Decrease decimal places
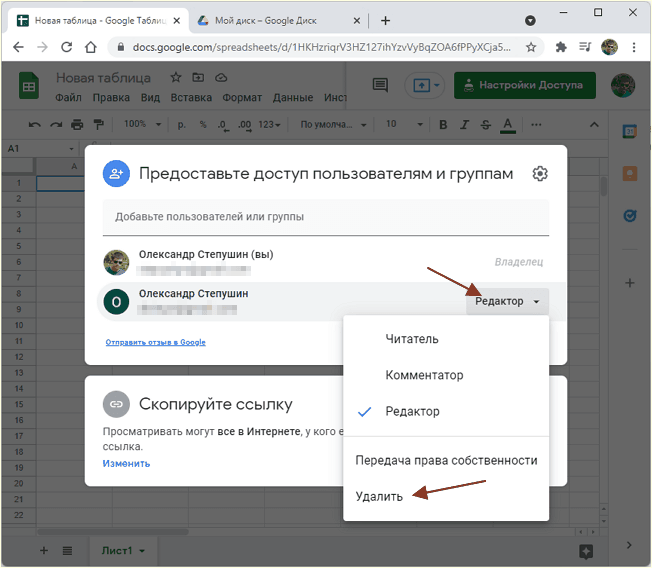 pyautogui.click(x=223, y=125)
